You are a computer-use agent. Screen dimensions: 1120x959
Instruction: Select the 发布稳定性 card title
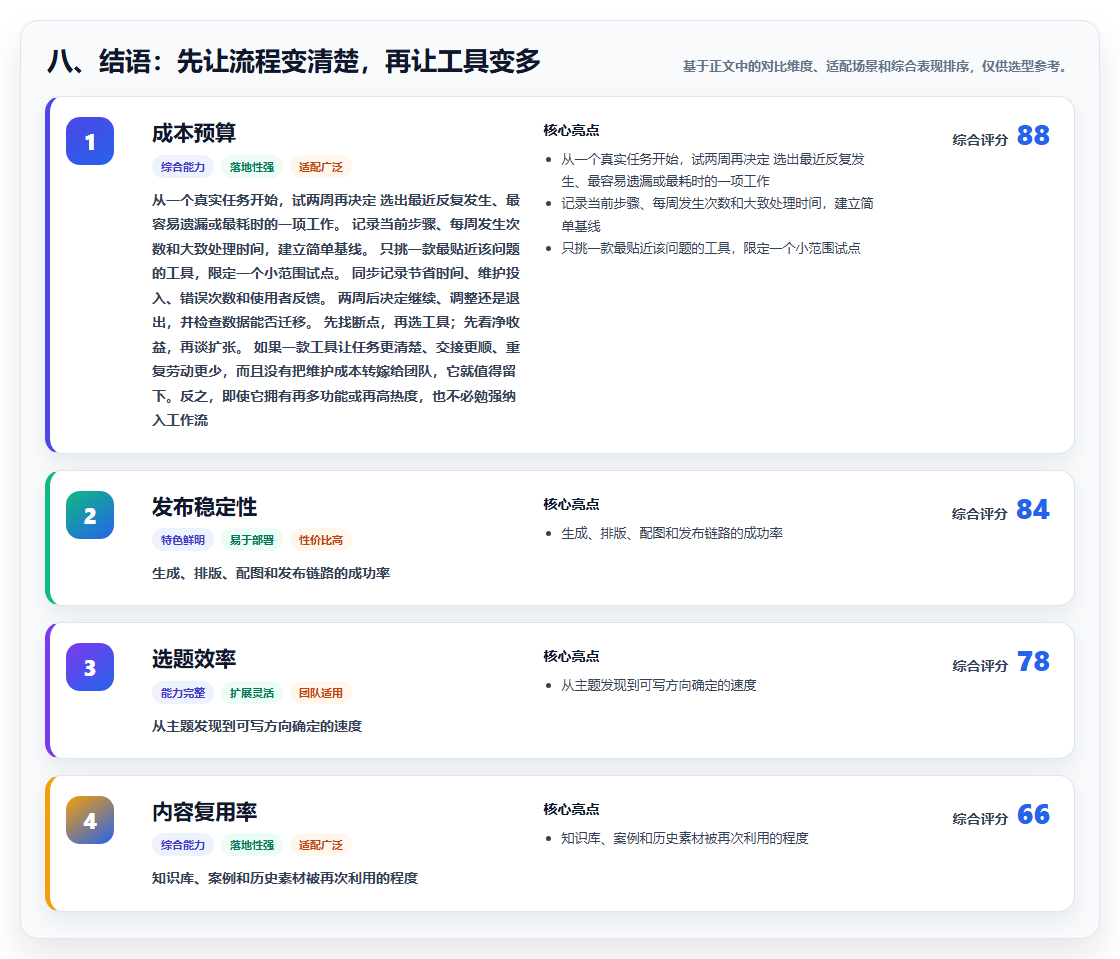click(204, 506)
